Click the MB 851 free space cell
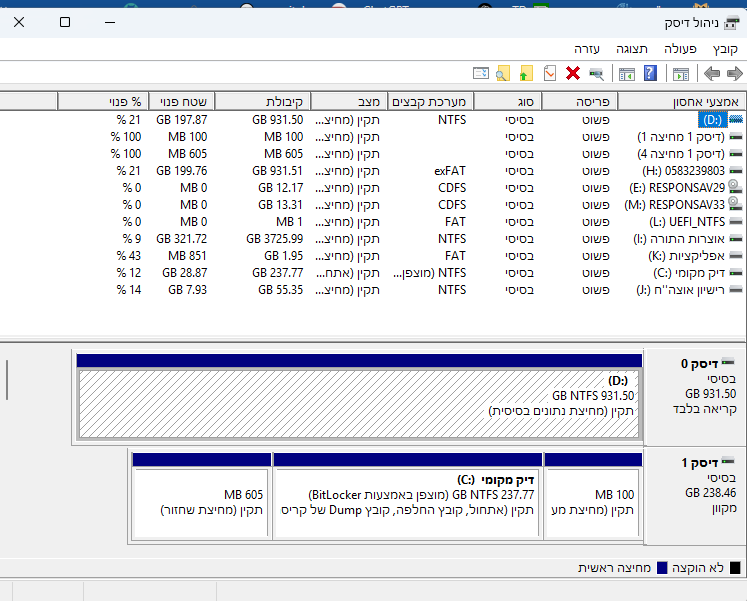Image resolution: width=747 pixels, height=601 pixels. tap(187, 256)
